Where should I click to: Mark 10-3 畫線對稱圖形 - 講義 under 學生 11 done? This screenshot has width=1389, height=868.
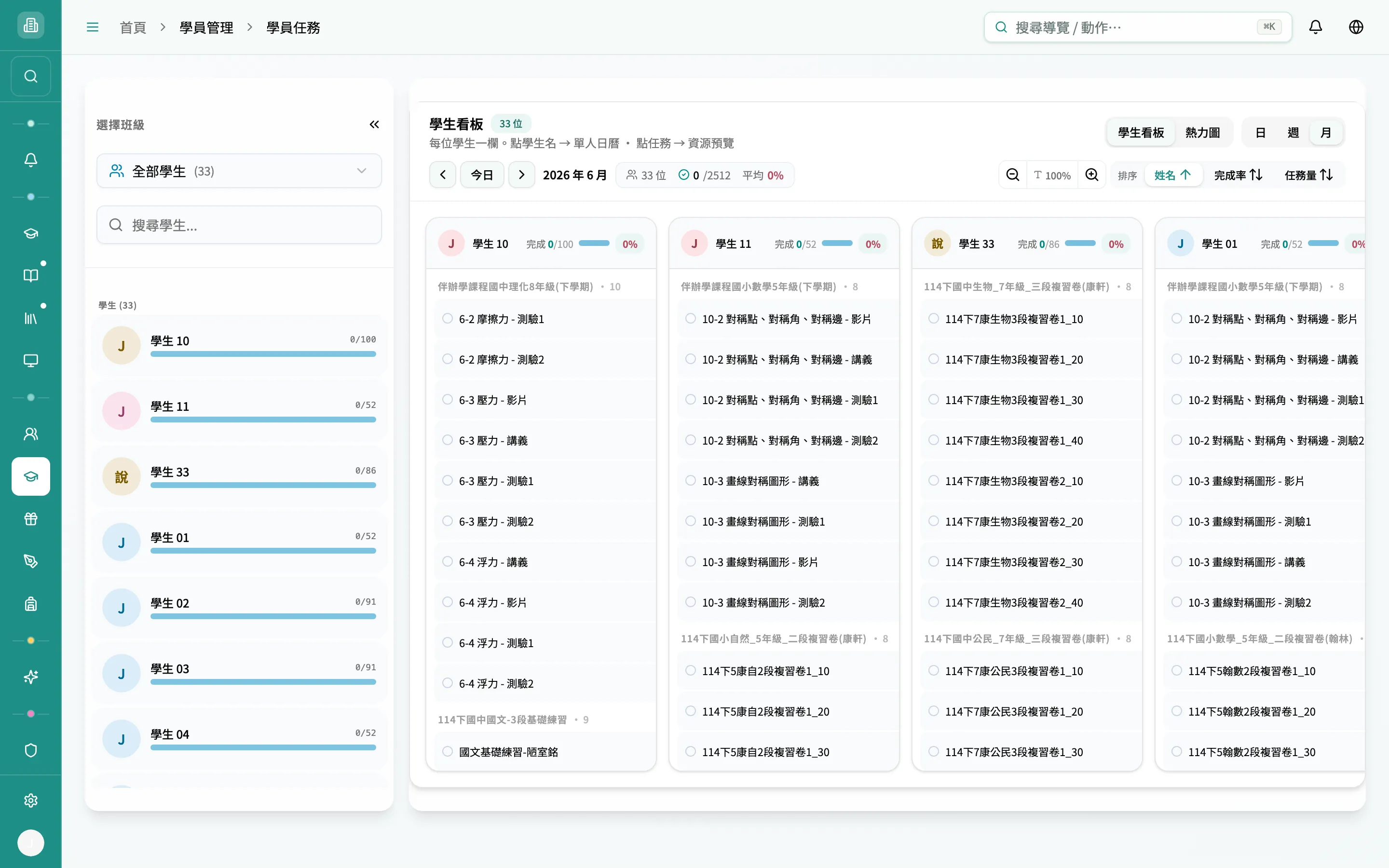coord(691,480)
